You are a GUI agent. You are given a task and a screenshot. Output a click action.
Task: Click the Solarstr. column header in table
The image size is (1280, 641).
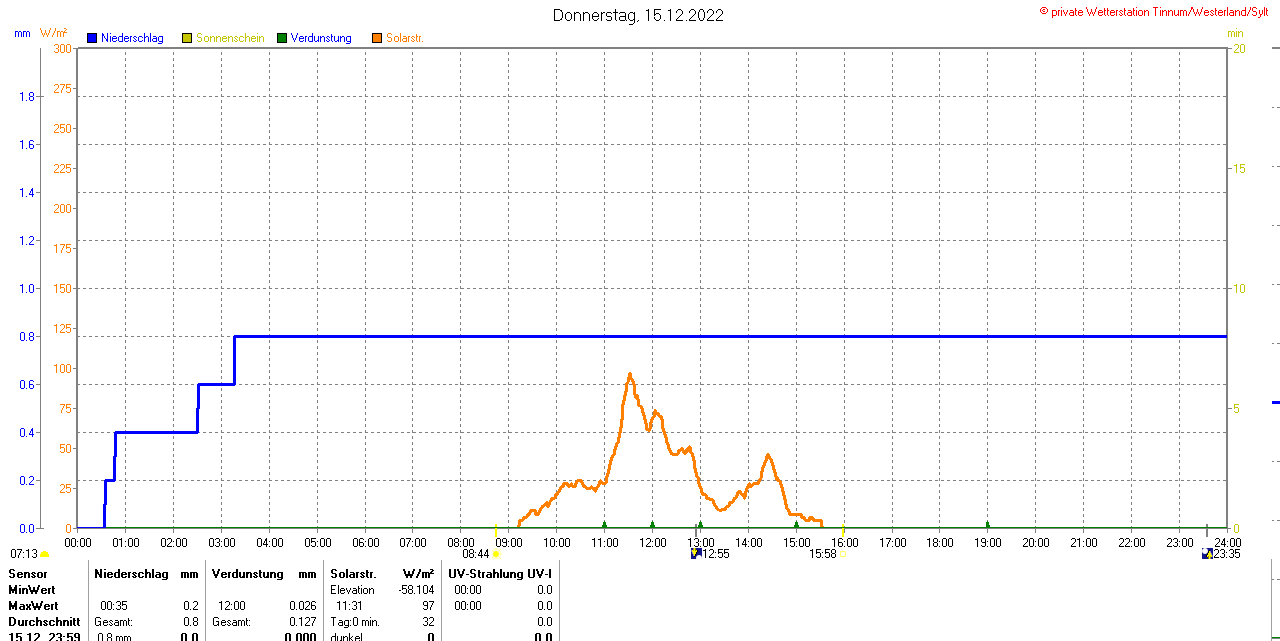pyautogui.click(x=353, y=574)
